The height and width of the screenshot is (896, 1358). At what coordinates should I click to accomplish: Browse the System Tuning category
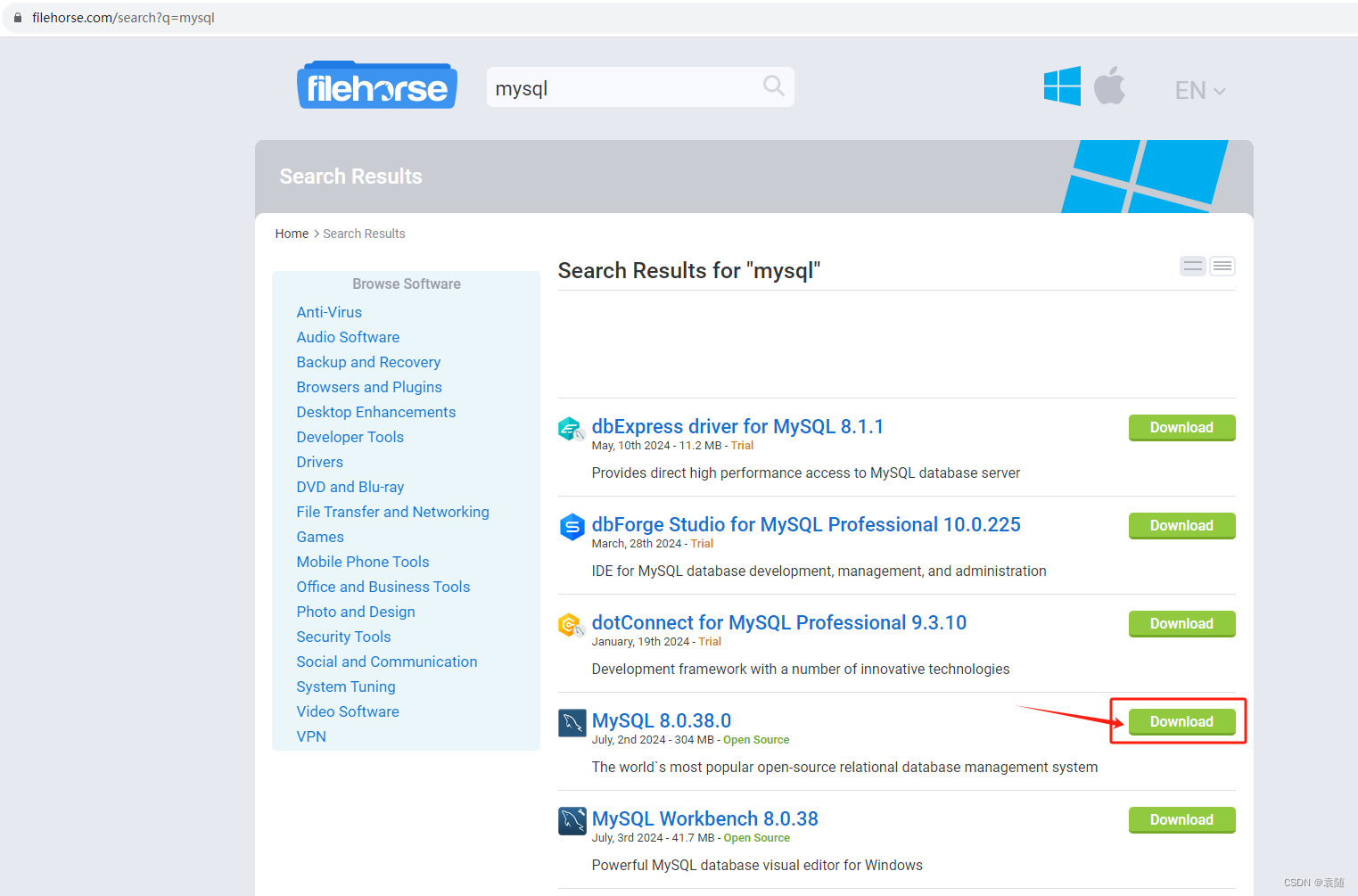(346, 686)
